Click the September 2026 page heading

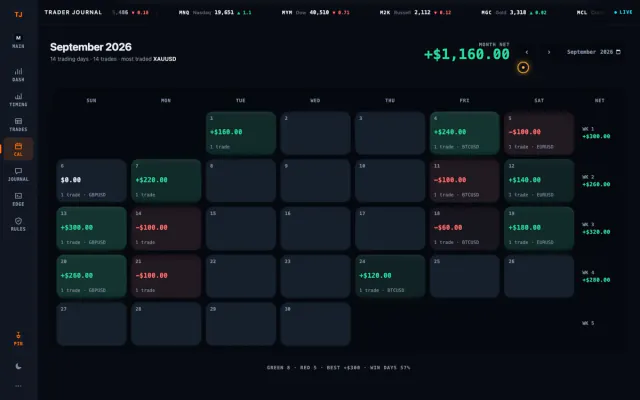[x=91, y=47]
